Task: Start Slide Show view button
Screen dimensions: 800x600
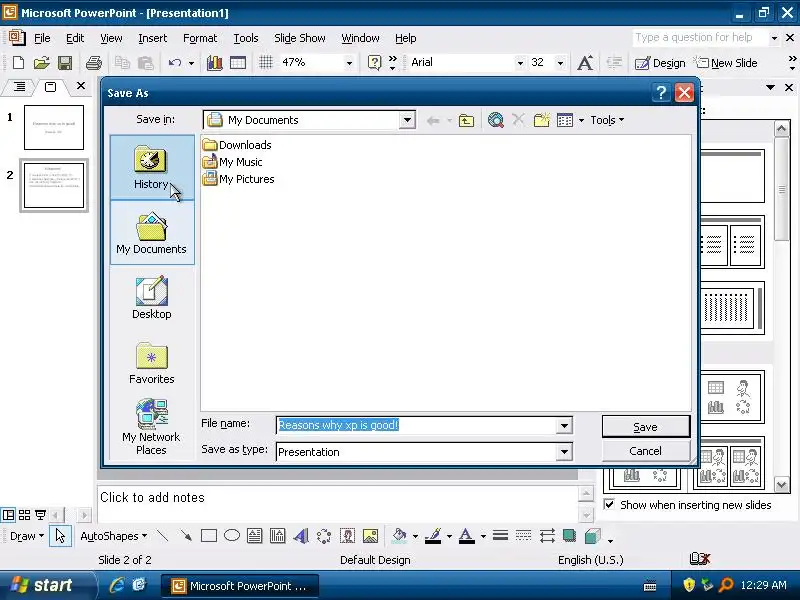Action: [40, 514]
